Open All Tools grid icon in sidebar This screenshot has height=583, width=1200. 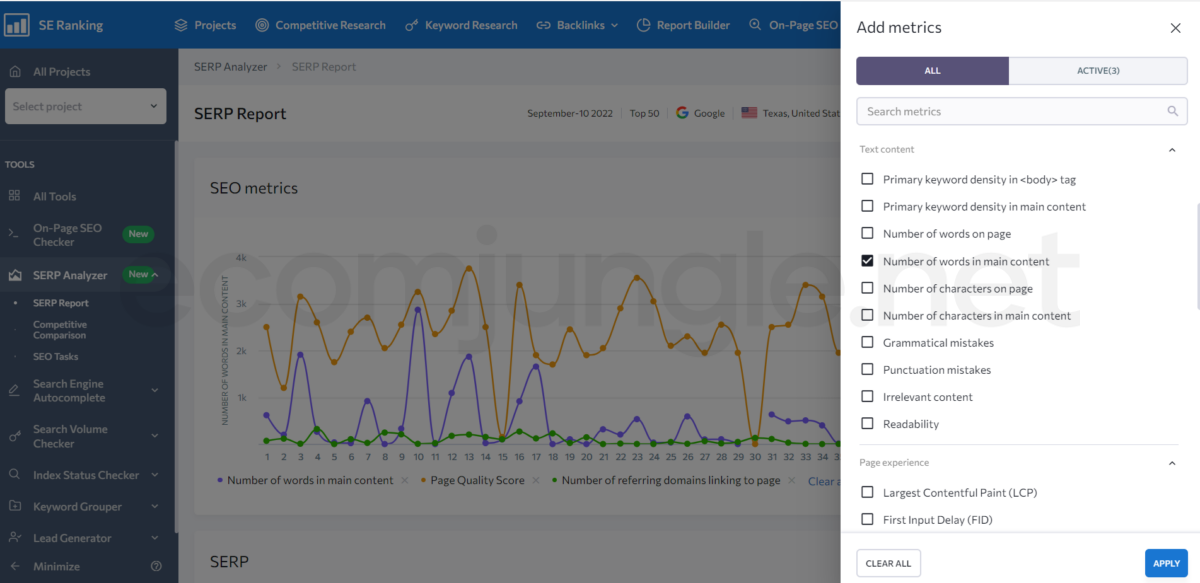tap(14, 196)
